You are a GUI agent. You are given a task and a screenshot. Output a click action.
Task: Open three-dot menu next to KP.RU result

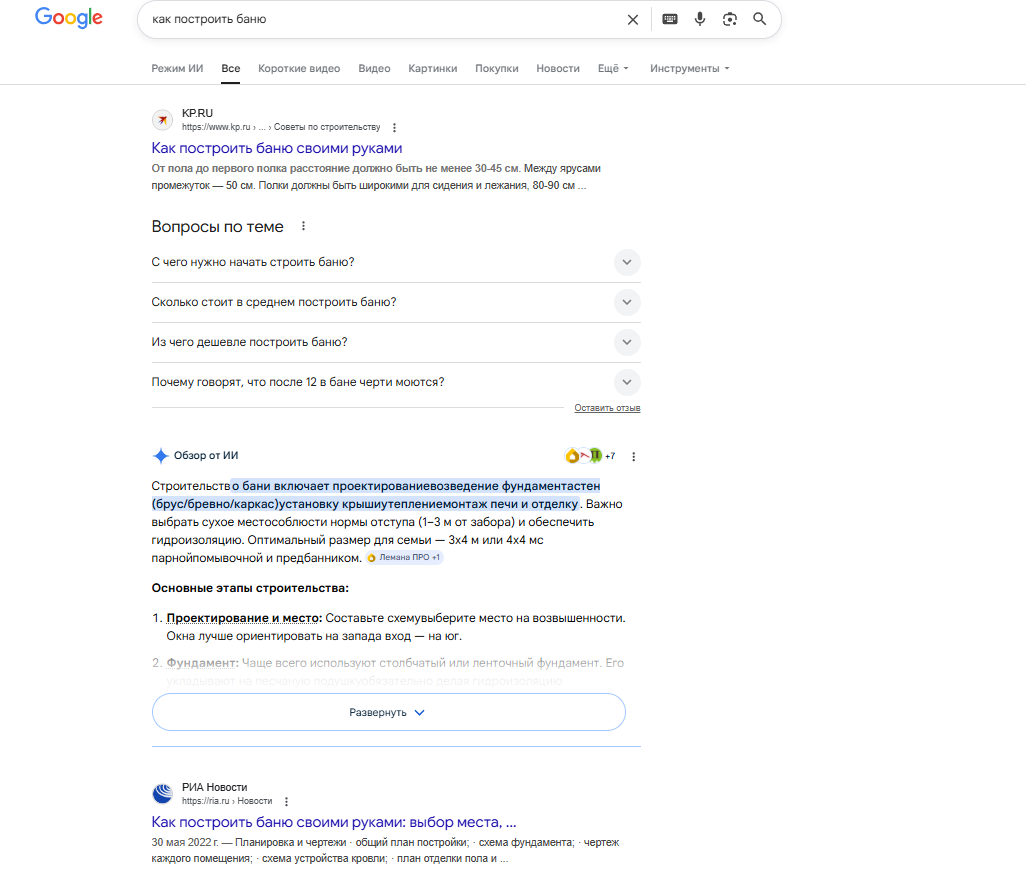pyautogui.click(x=395, y=128)
